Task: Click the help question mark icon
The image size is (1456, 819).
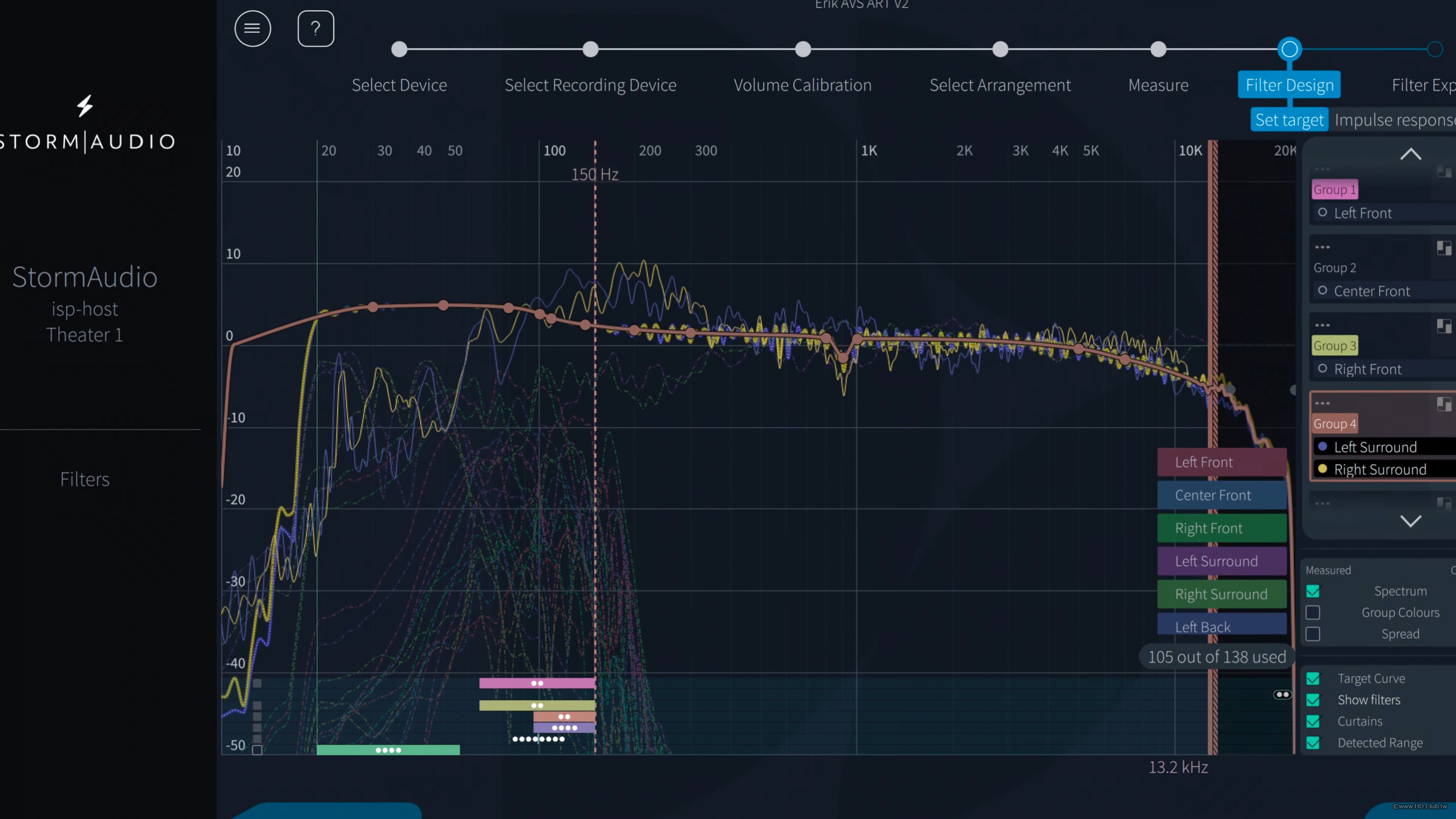Action: pos(315,29)
